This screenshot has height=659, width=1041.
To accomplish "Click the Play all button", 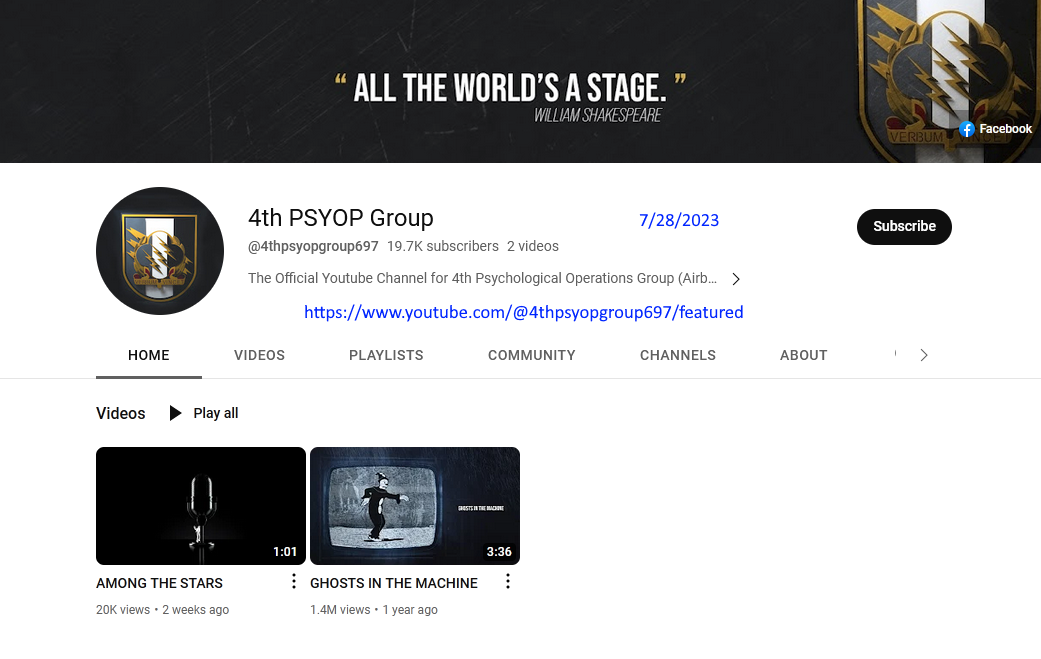I will (x=204, y=413).
